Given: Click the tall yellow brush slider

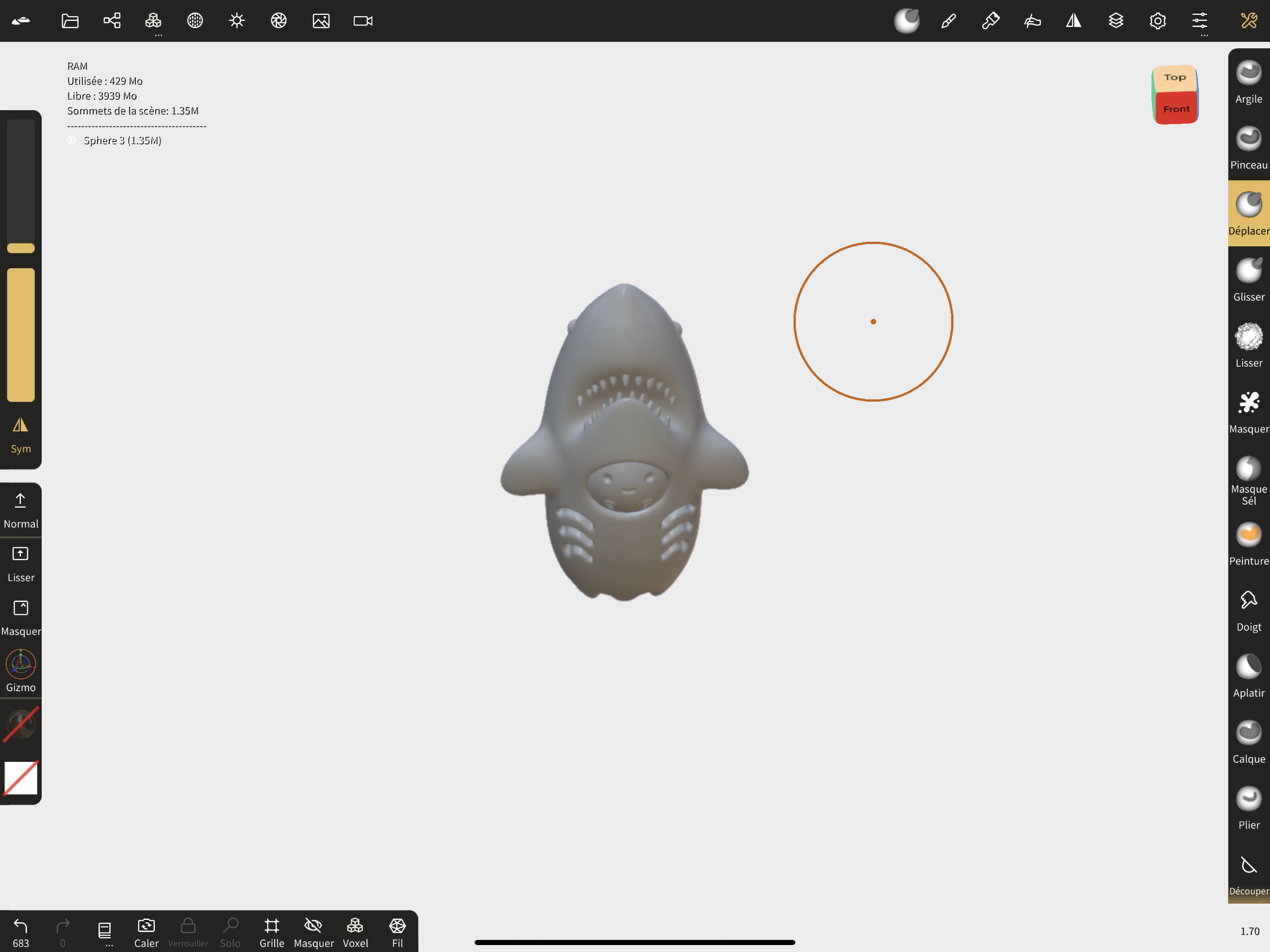Looking at the screenshot, I should pyautogui.click(x=20, y=335).
